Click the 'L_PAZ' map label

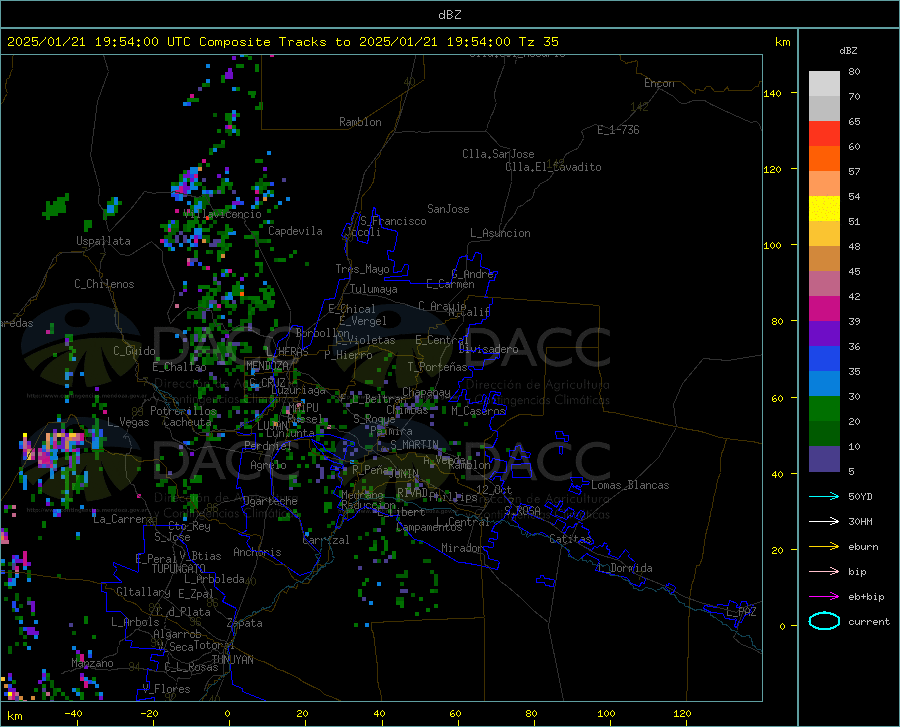(x=741, y=612)
